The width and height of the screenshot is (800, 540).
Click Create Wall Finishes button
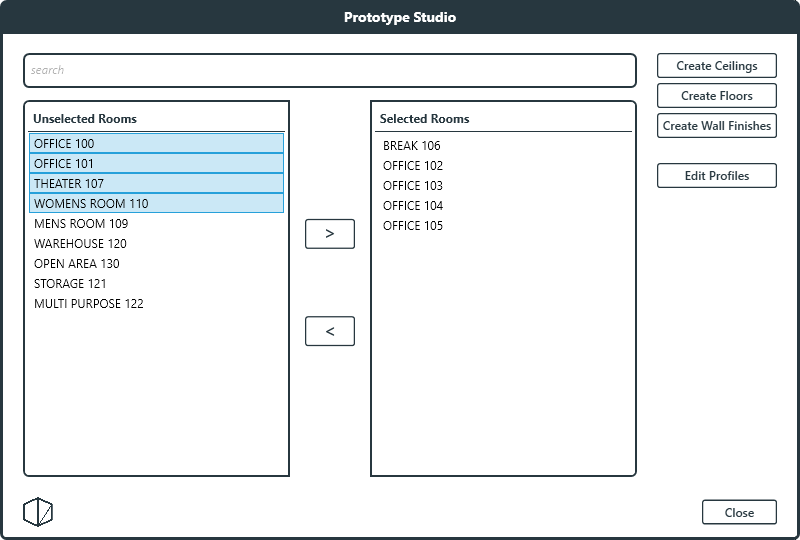tap(717, 126)
